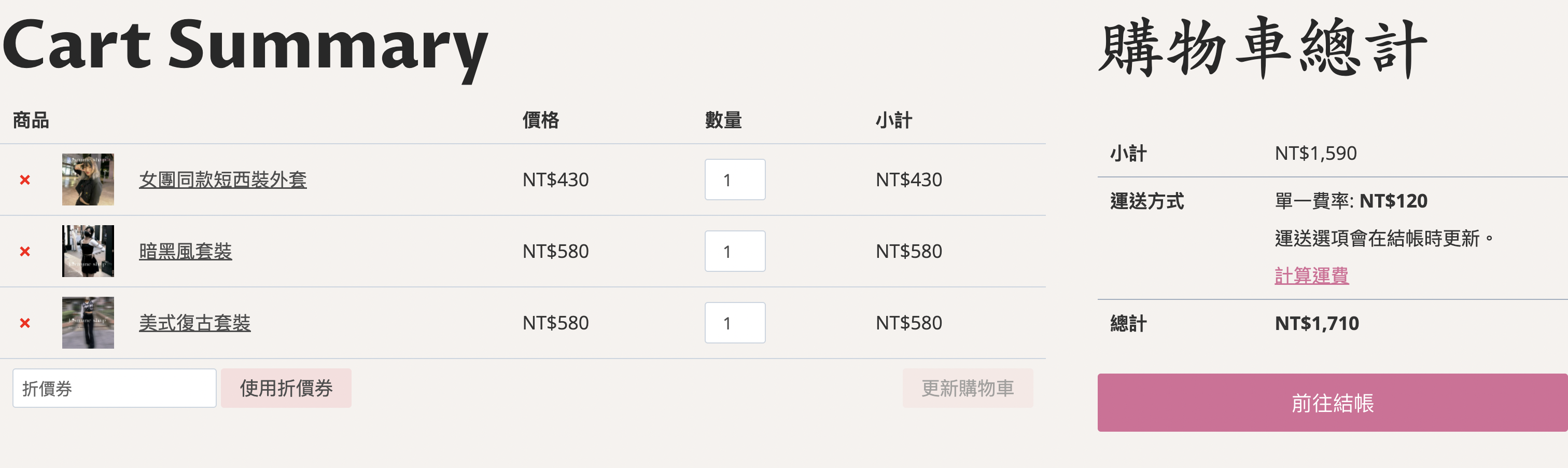This screenshot has height=468, width=1568.
Task: Click quantity input for 美式復古套裝
Action: (x=734, y=323)
